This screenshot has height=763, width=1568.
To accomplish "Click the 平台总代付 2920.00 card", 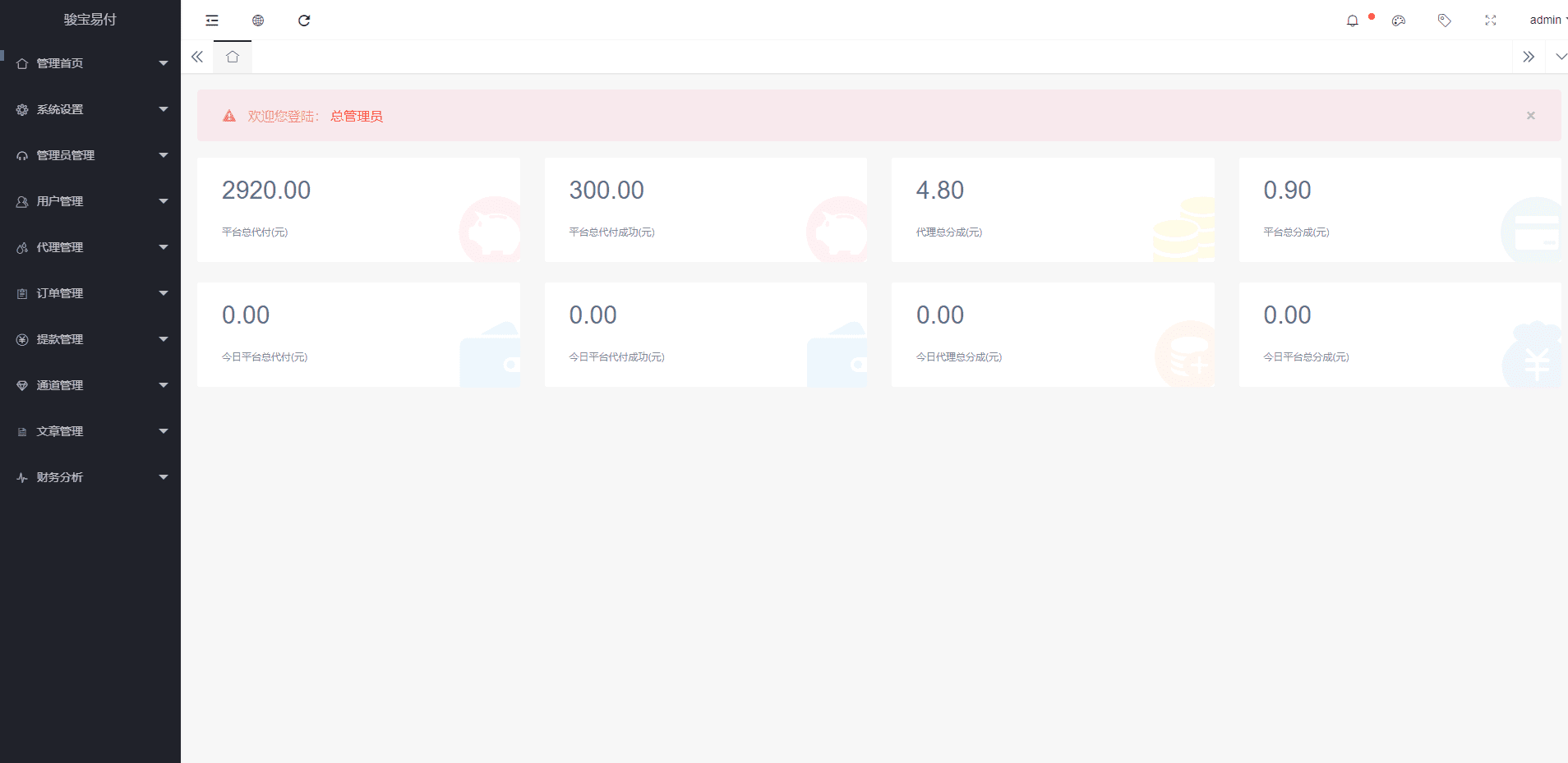I will pyautogui.click(x=358, y=210).
